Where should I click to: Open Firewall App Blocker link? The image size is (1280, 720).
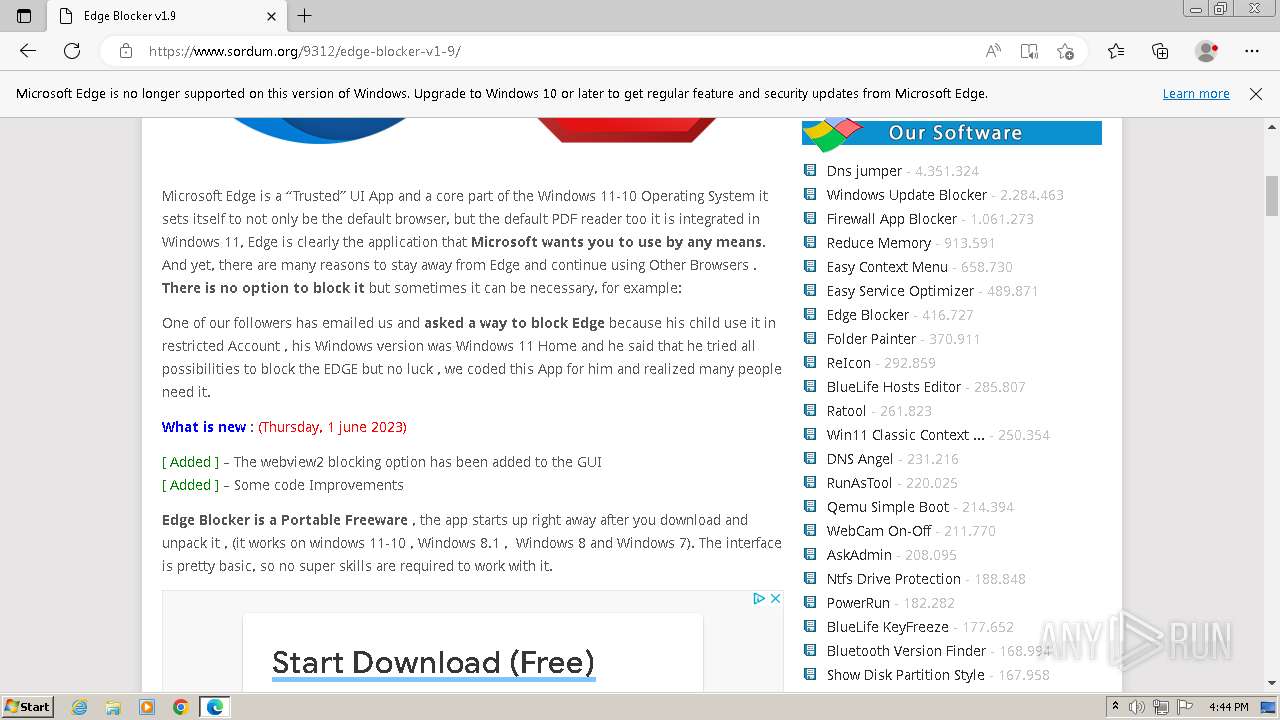tap(891, 219)
